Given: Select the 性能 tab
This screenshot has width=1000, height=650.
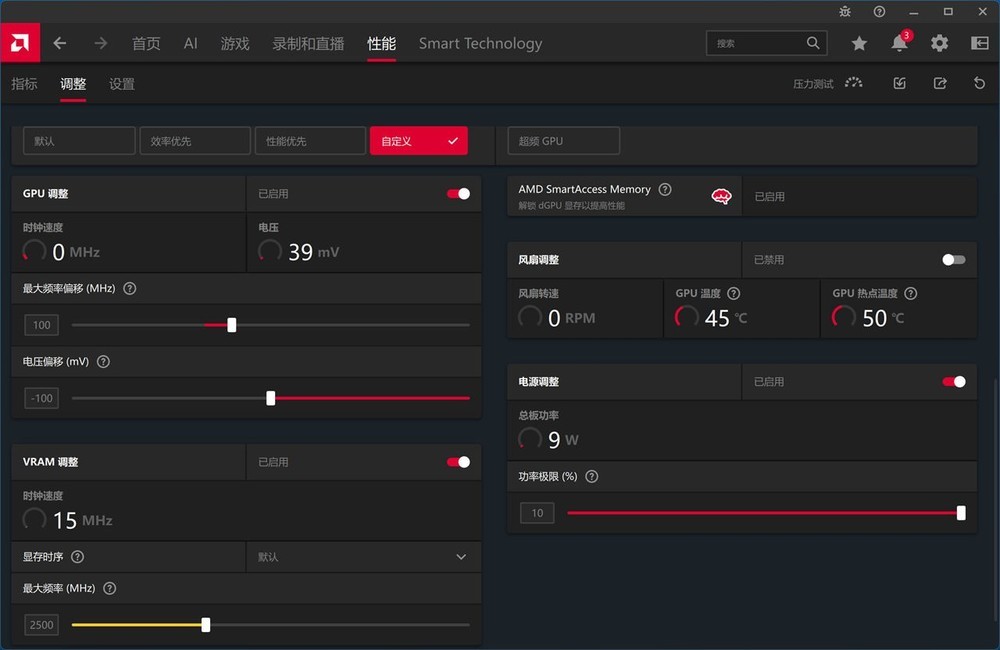Looking at the screenshot, I should (x=381, y=43).
